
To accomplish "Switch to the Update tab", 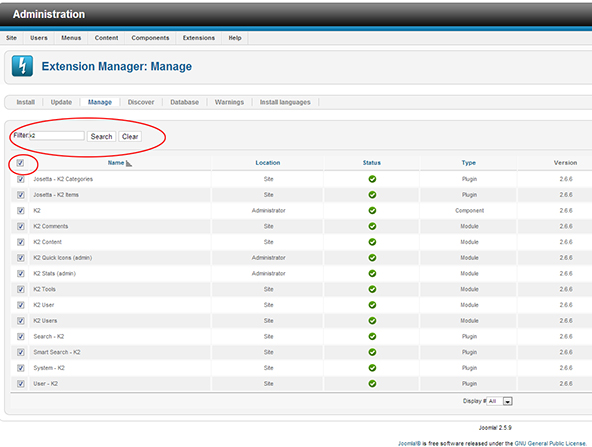I will point(61,102).
